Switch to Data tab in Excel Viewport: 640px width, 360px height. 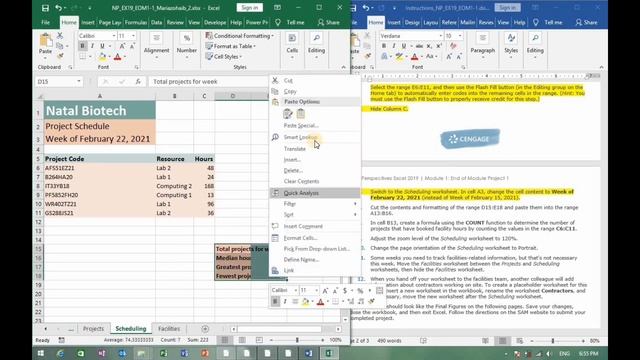point(156,22)
